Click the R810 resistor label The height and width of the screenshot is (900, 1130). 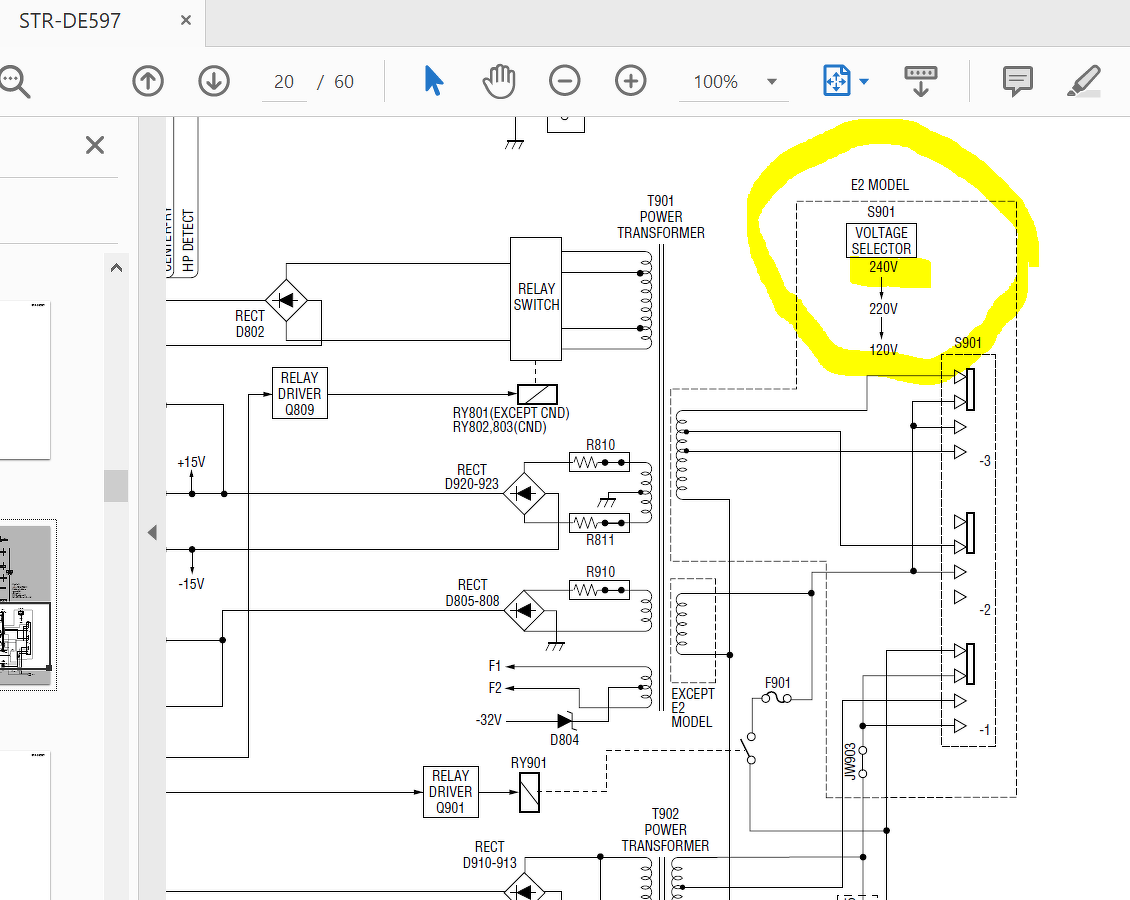600,445
